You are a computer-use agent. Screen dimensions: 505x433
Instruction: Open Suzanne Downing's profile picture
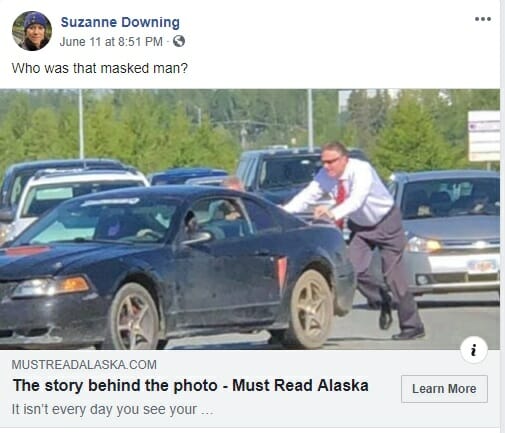coord(32,31)
